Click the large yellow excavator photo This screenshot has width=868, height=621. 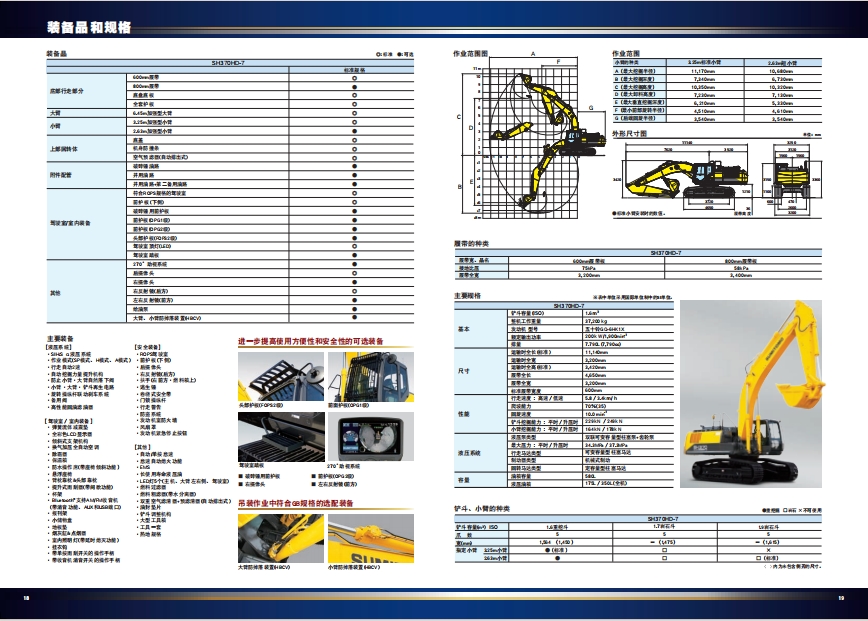click(751, 394)
